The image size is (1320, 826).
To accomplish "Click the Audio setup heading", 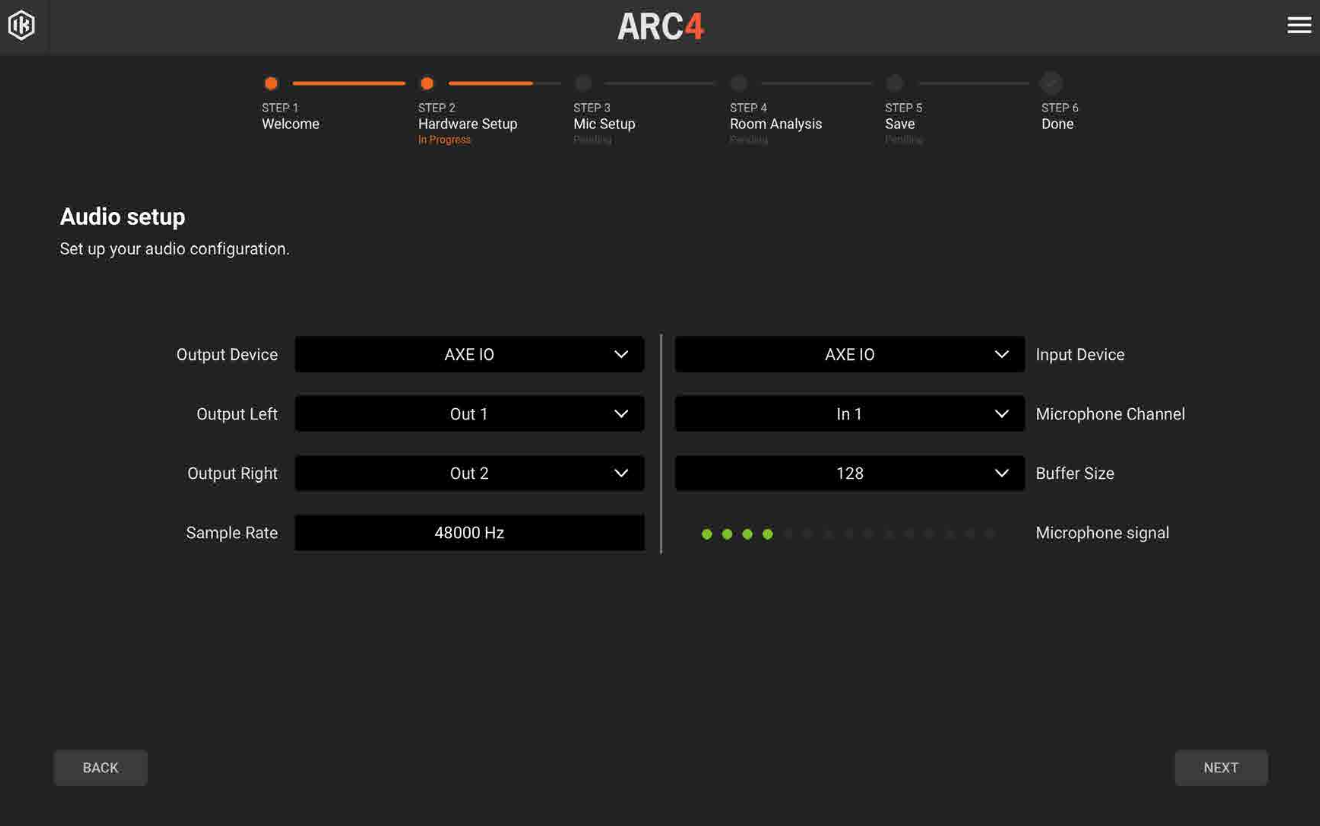I will click(122, 216).
